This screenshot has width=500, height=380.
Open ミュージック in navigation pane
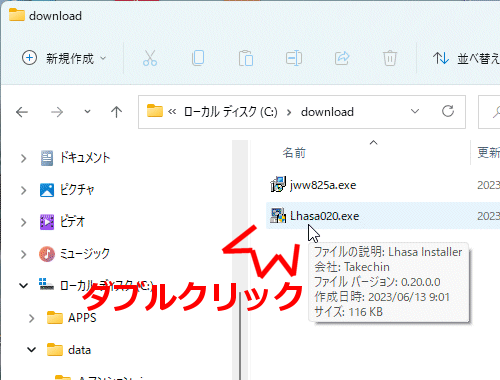pos(85,254)
